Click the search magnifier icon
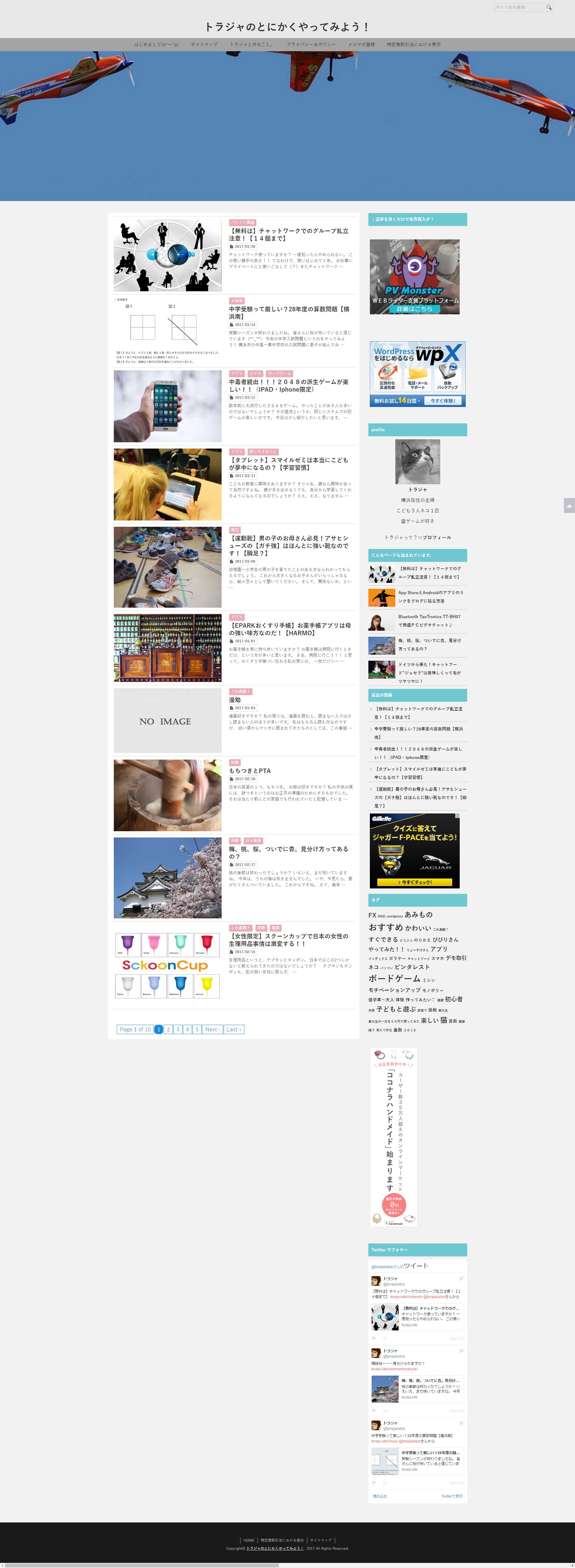This screenshot has height=1568, width=575. tap(549, 7)
